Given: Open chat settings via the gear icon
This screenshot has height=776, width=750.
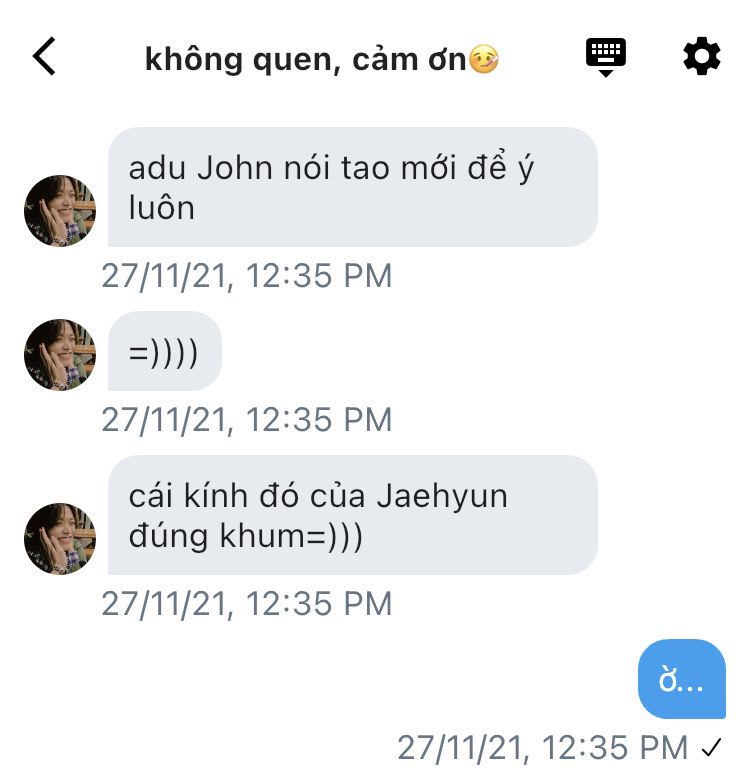Looking at the screenshot, I should [701, 55].
